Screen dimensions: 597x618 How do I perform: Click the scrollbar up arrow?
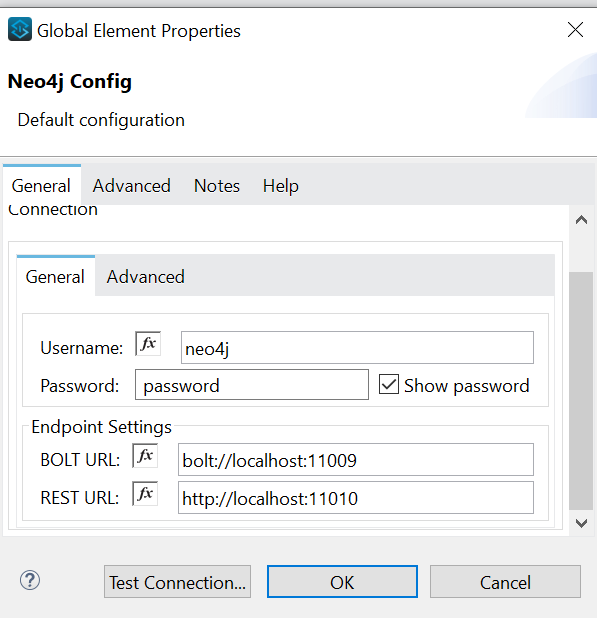coord(581,220)
